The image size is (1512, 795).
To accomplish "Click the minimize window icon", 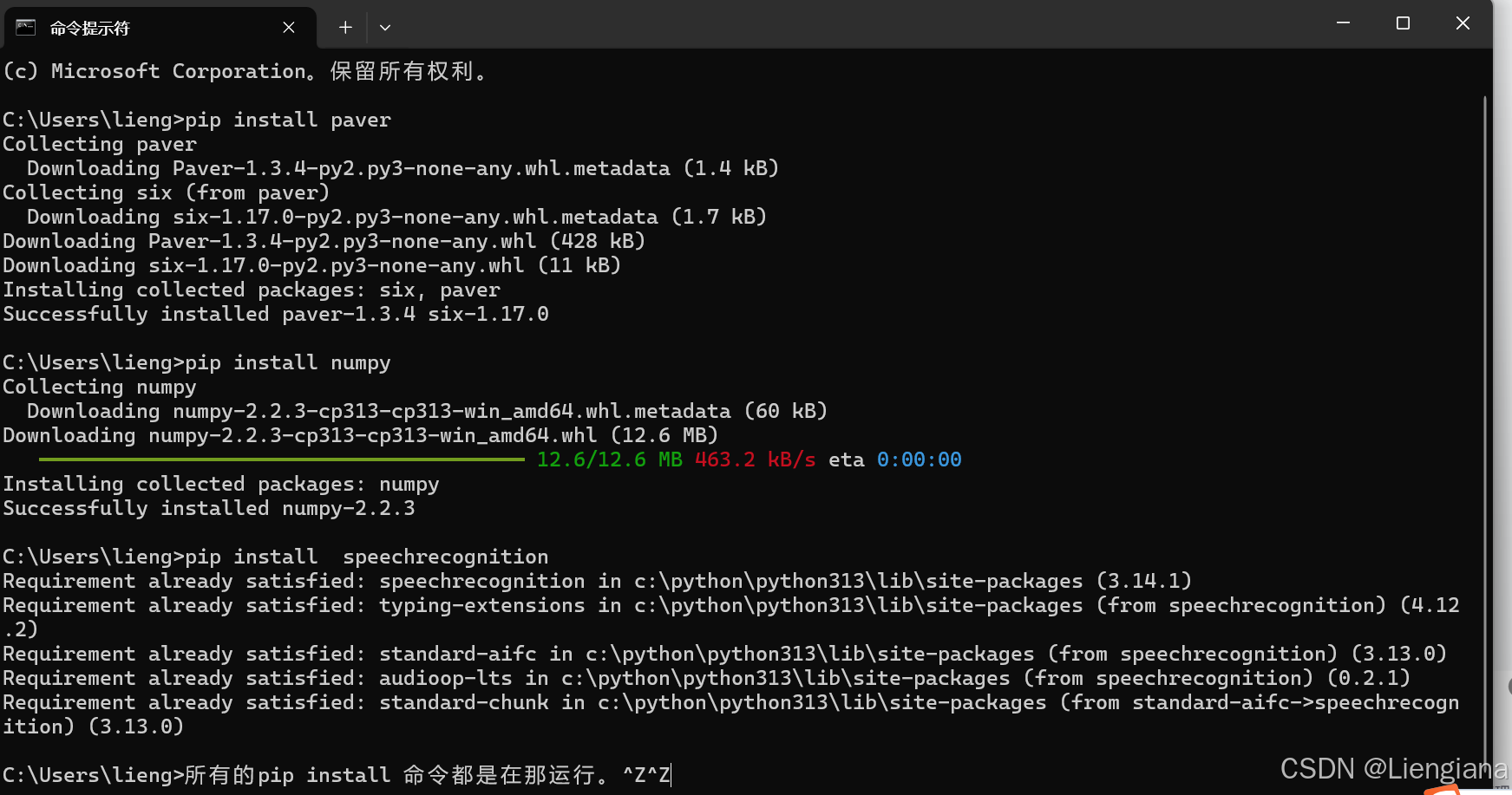I will [x=1343, y=23].
